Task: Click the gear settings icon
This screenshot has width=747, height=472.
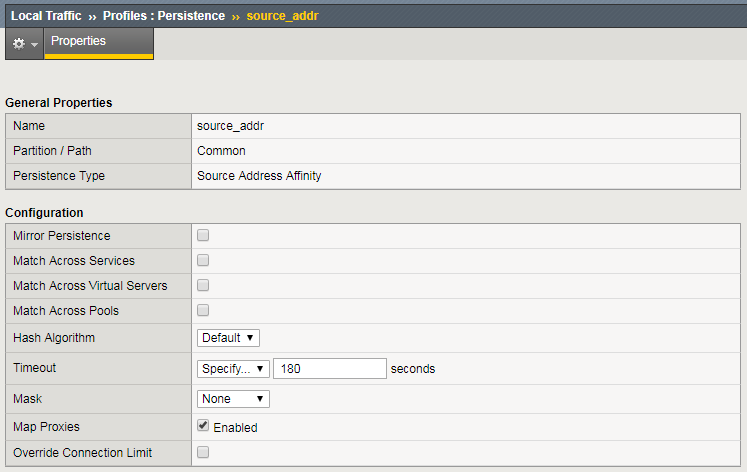Action: tap(18, 45)
